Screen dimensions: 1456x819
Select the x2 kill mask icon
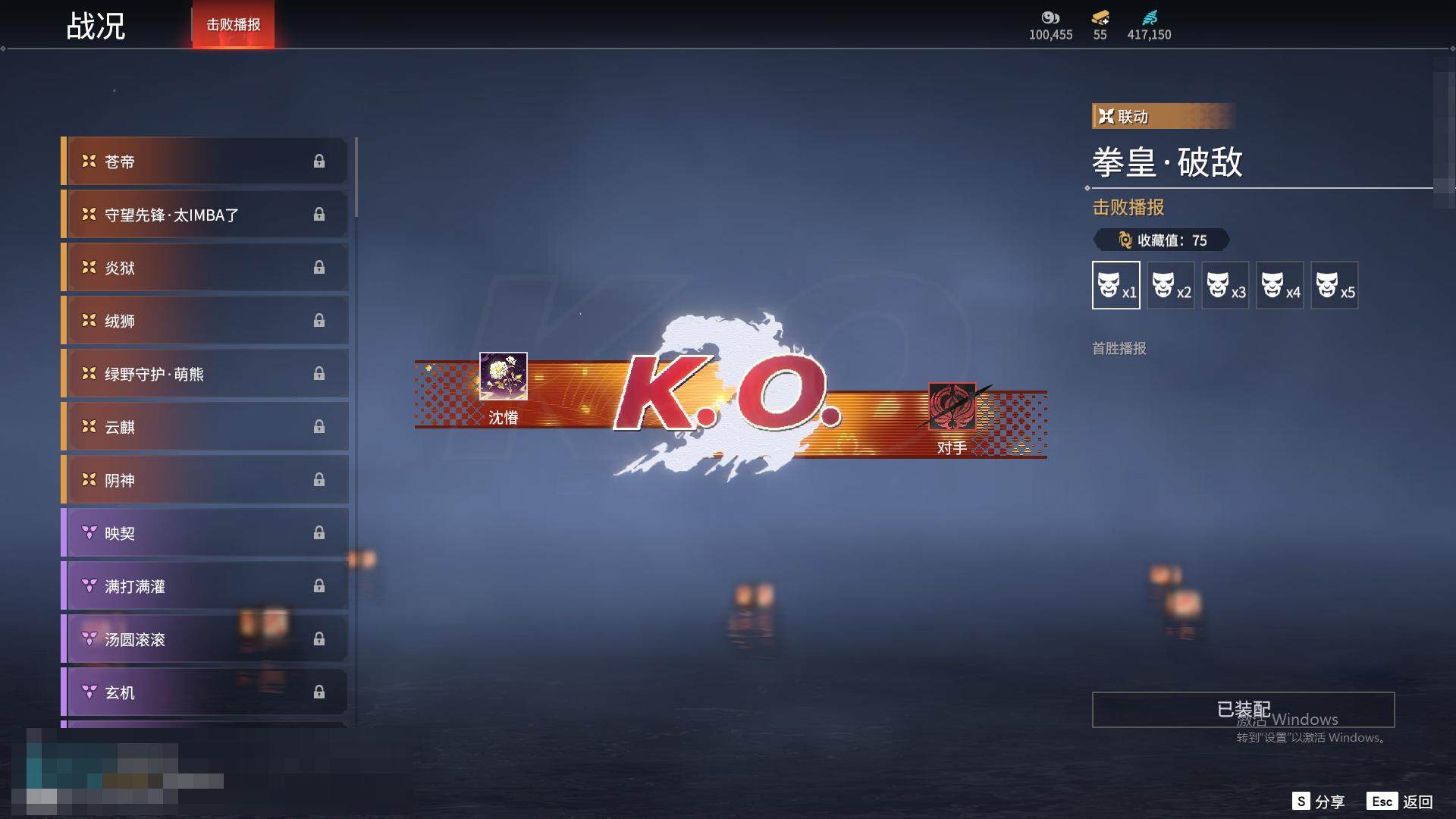pos(1170,285)
